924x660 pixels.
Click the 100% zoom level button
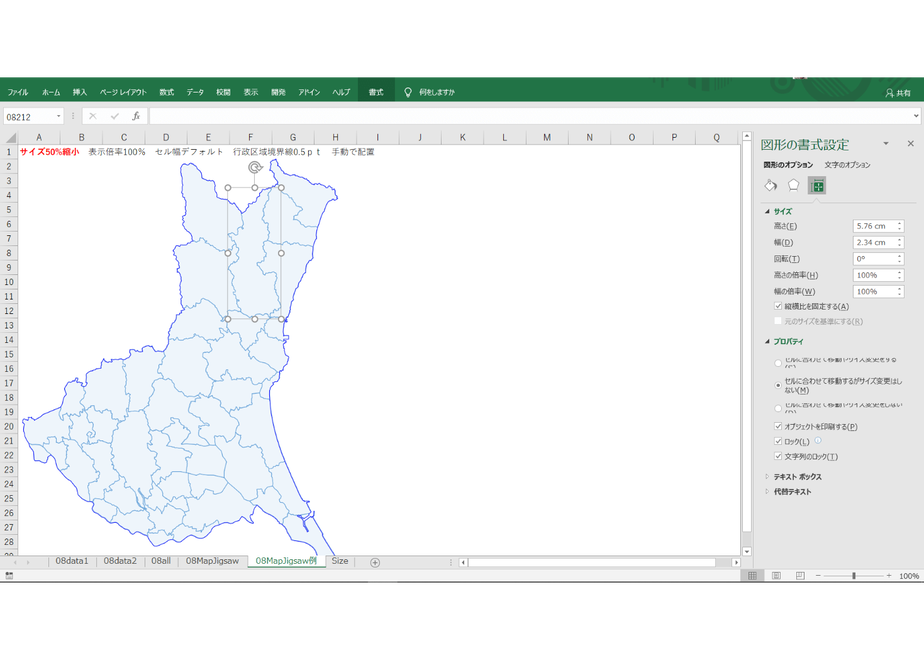pyautogui.click(x=909, y=576)
